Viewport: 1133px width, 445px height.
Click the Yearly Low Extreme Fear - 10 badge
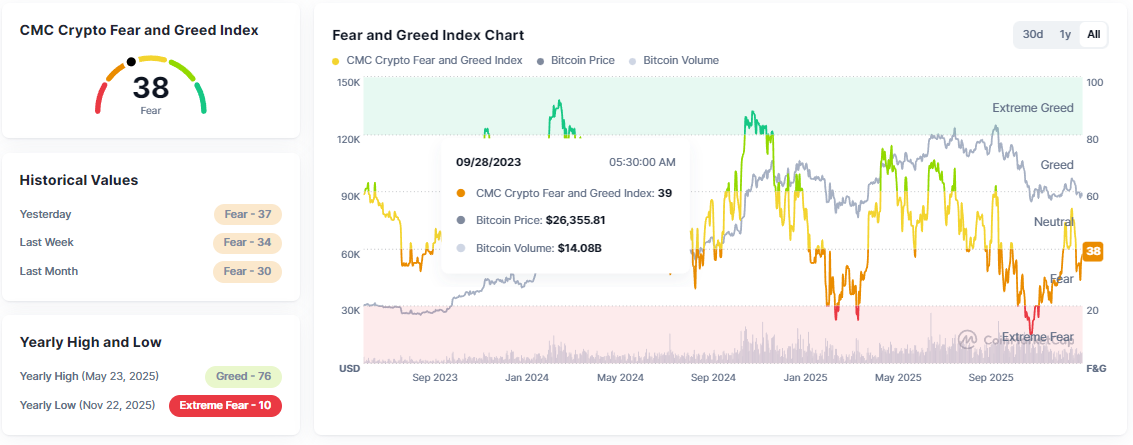point(225,405)
